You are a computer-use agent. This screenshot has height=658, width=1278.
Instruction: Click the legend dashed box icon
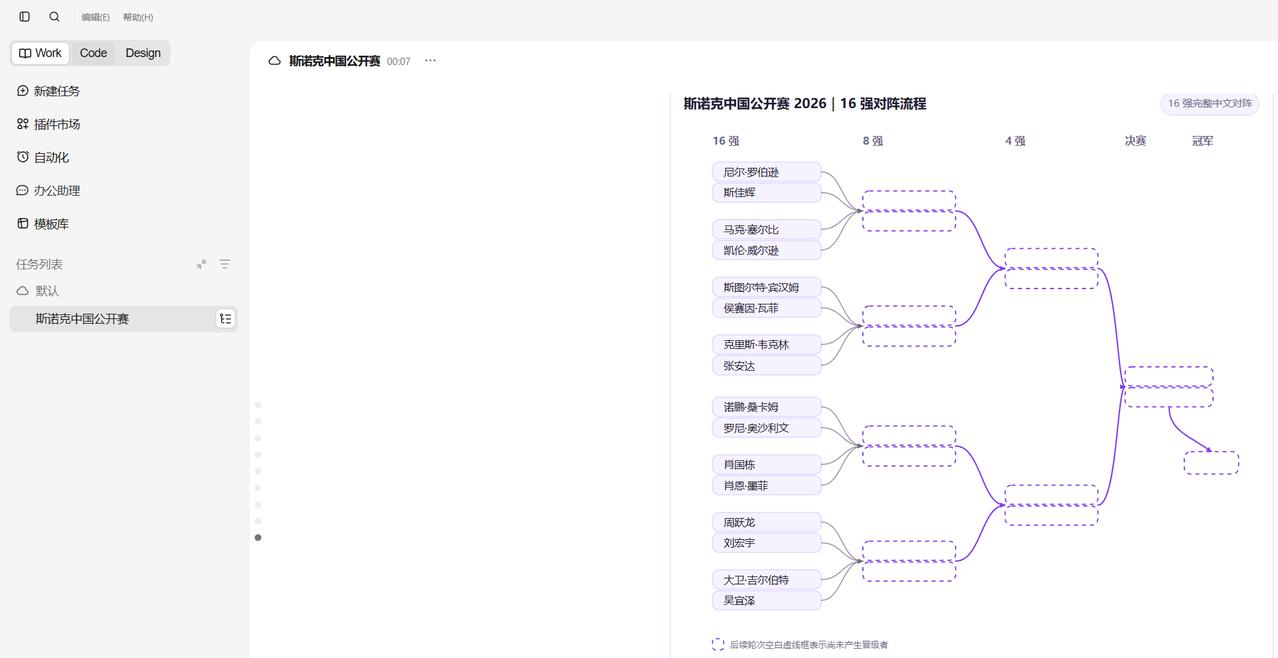(x=718, y=645)
